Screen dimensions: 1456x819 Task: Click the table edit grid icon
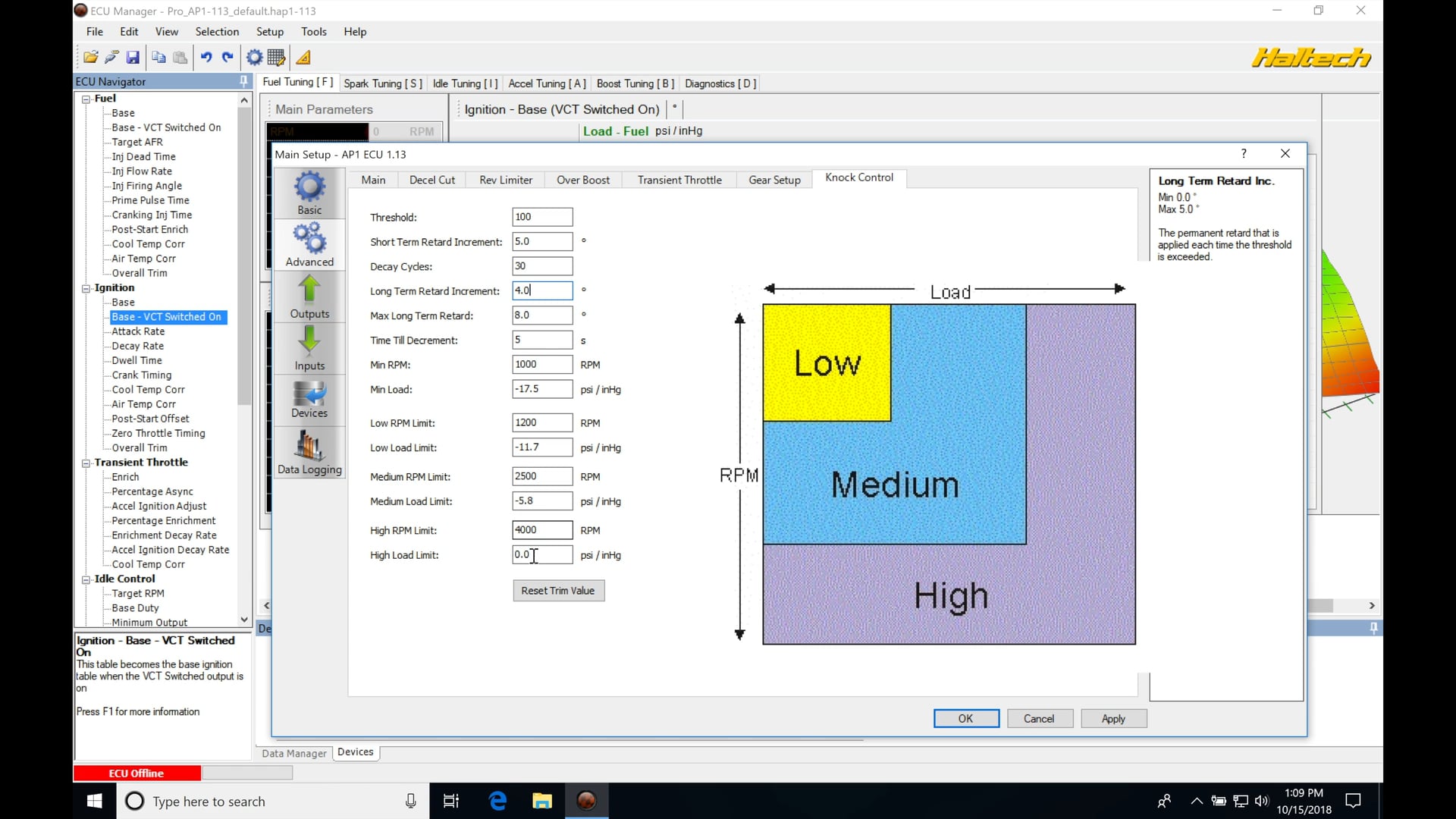coord(276,57)
